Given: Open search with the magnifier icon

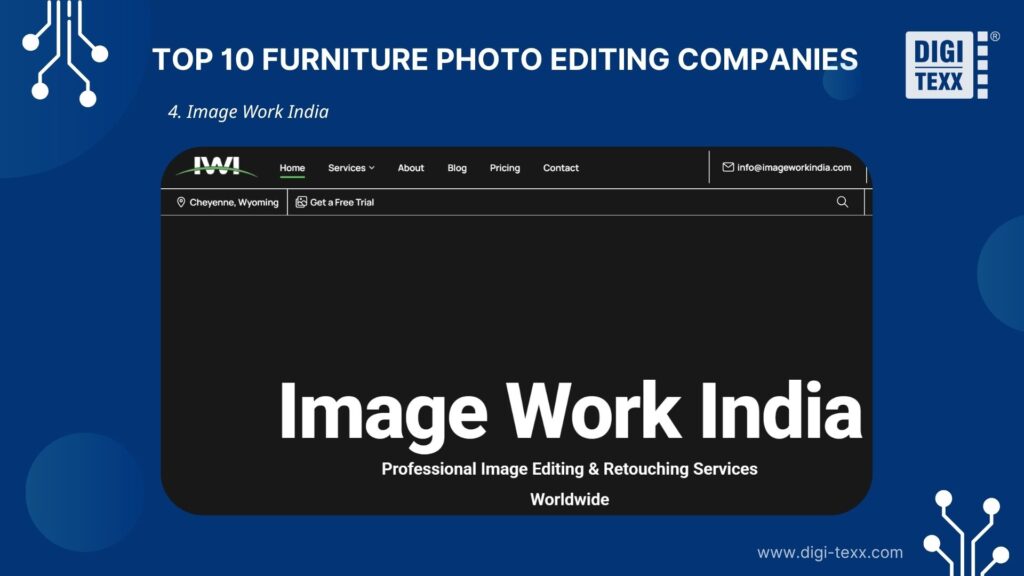Looking at the screenshot, I should pyautogui.click(x=842, y=202).
